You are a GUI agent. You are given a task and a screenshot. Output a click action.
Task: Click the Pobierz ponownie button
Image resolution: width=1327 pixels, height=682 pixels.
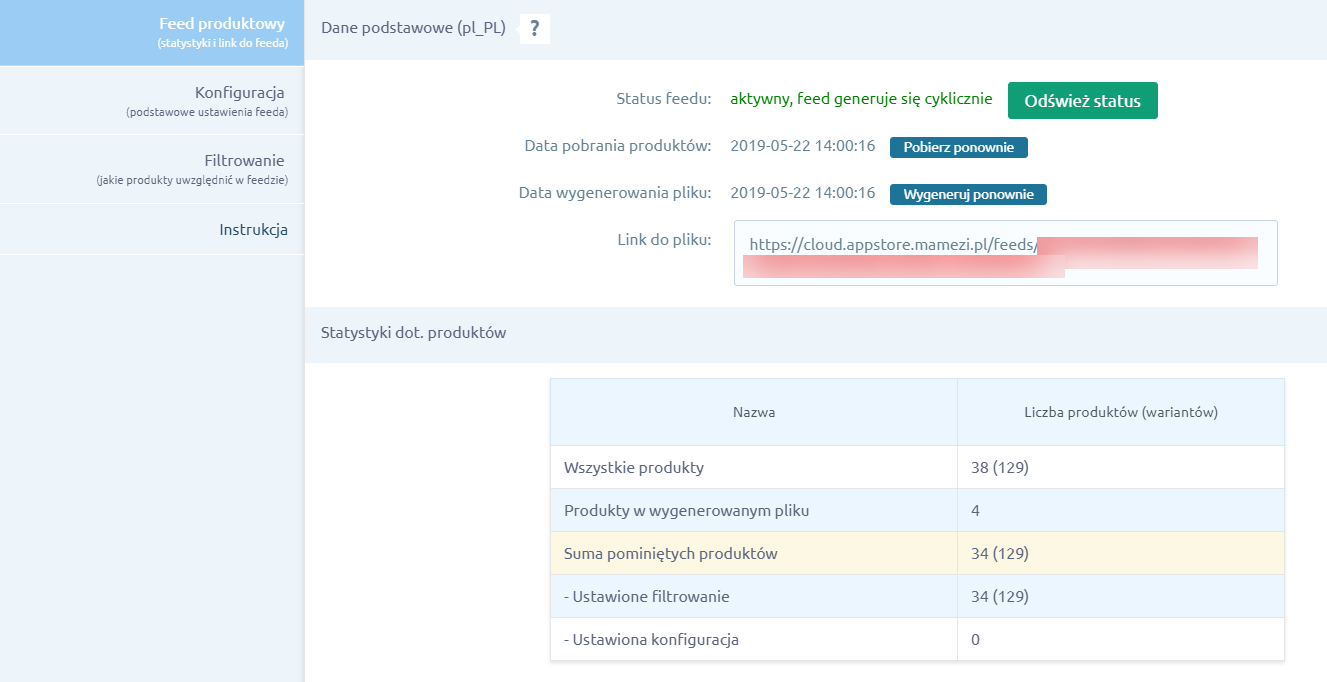click(x=958, y=147)
